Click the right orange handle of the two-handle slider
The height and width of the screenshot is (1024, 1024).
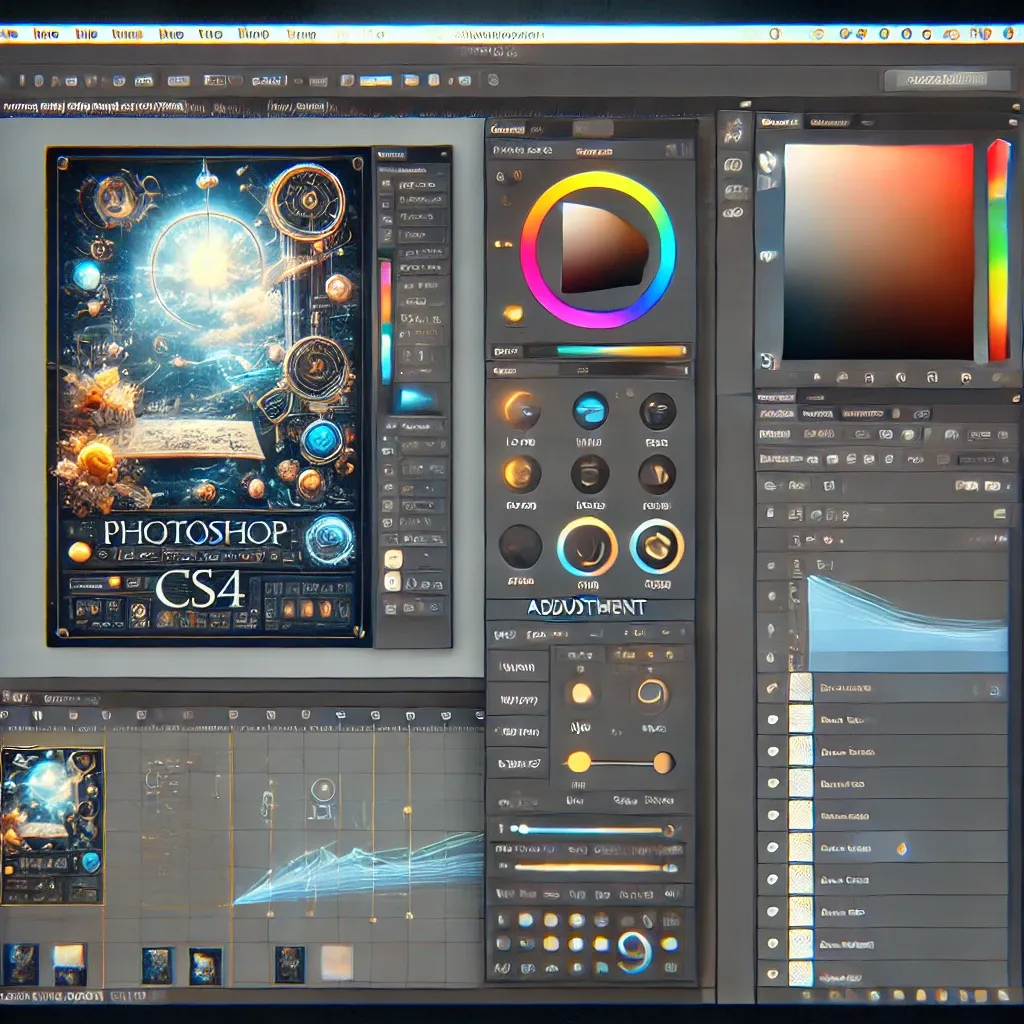tap(663, 763)
